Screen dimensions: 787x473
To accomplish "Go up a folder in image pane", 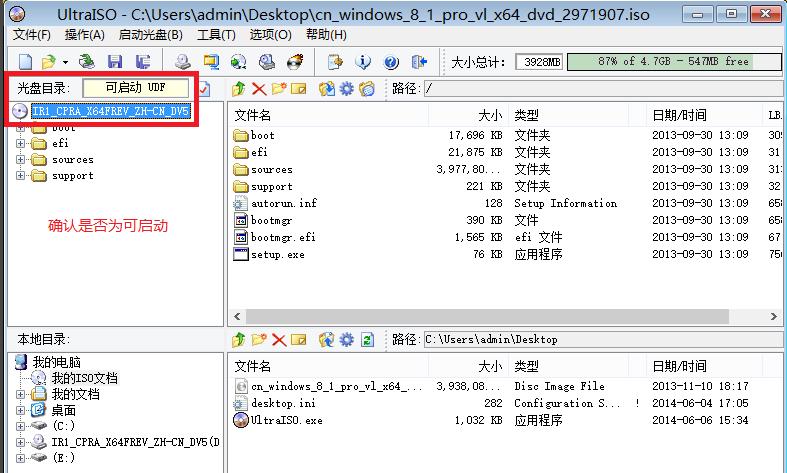I will [x=238, y=89].
